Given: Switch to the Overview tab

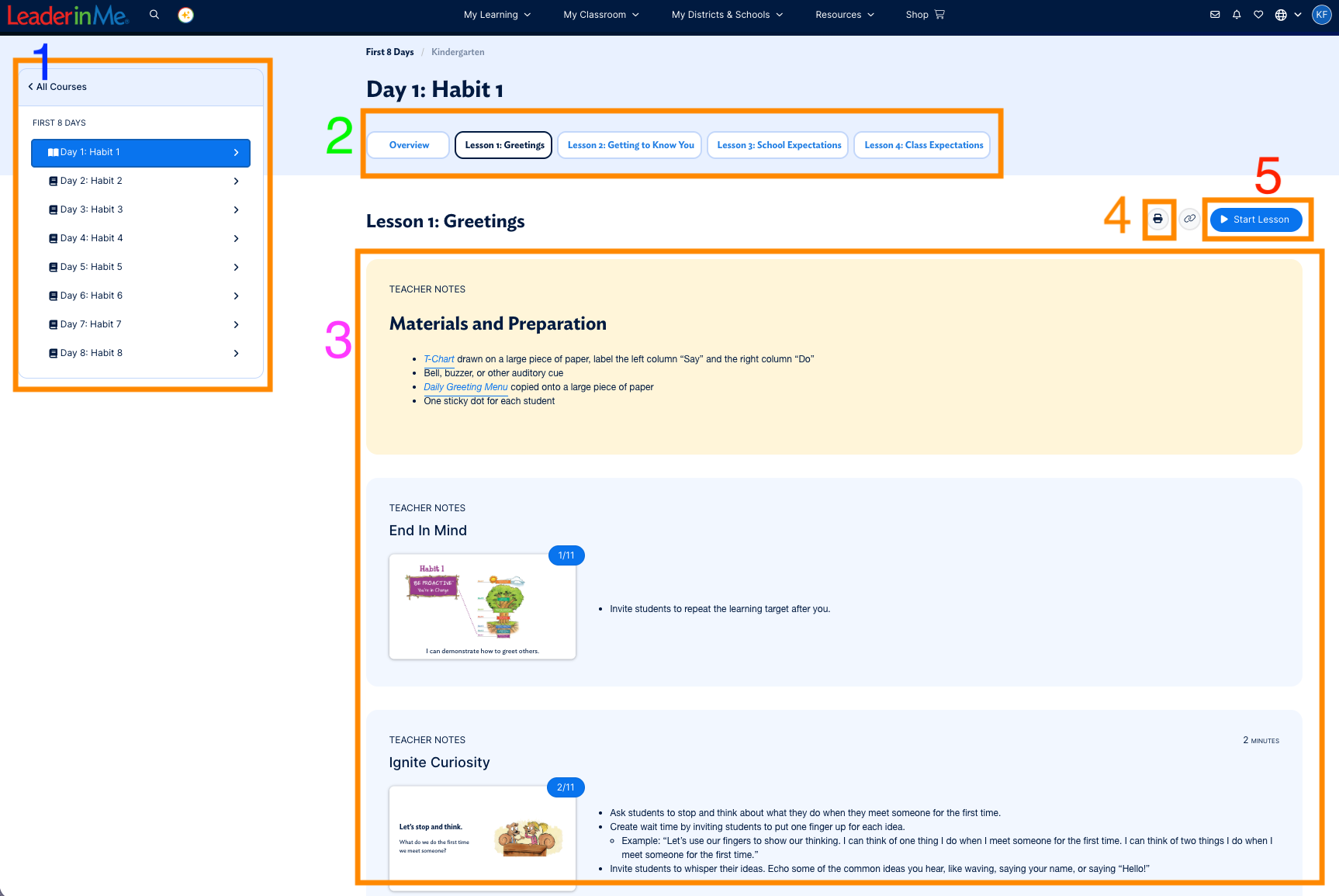Looking at the screenshot, I should [409, 145].
